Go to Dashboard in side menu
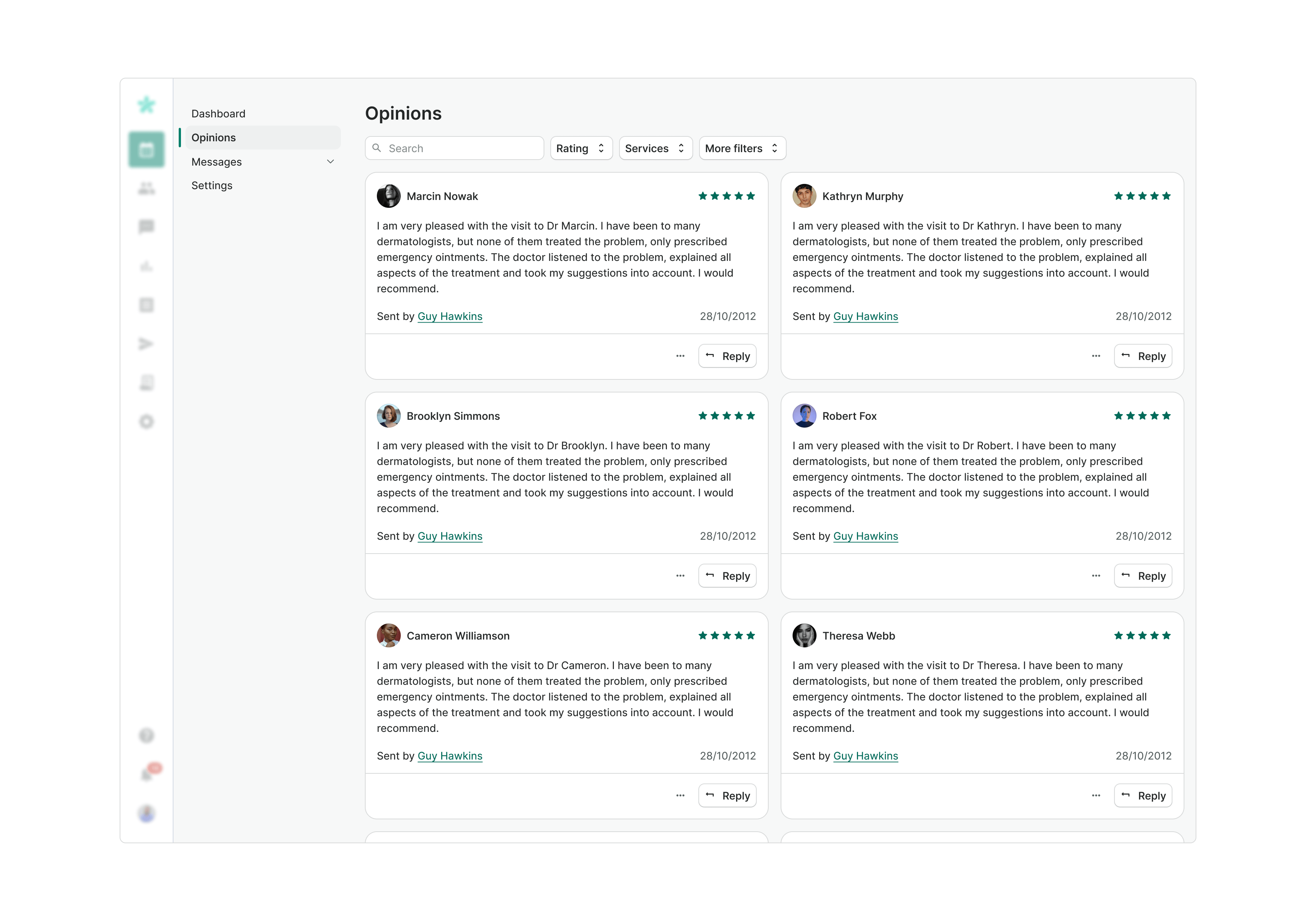Viewport: 1316px width, 921px height. [218, 114]
